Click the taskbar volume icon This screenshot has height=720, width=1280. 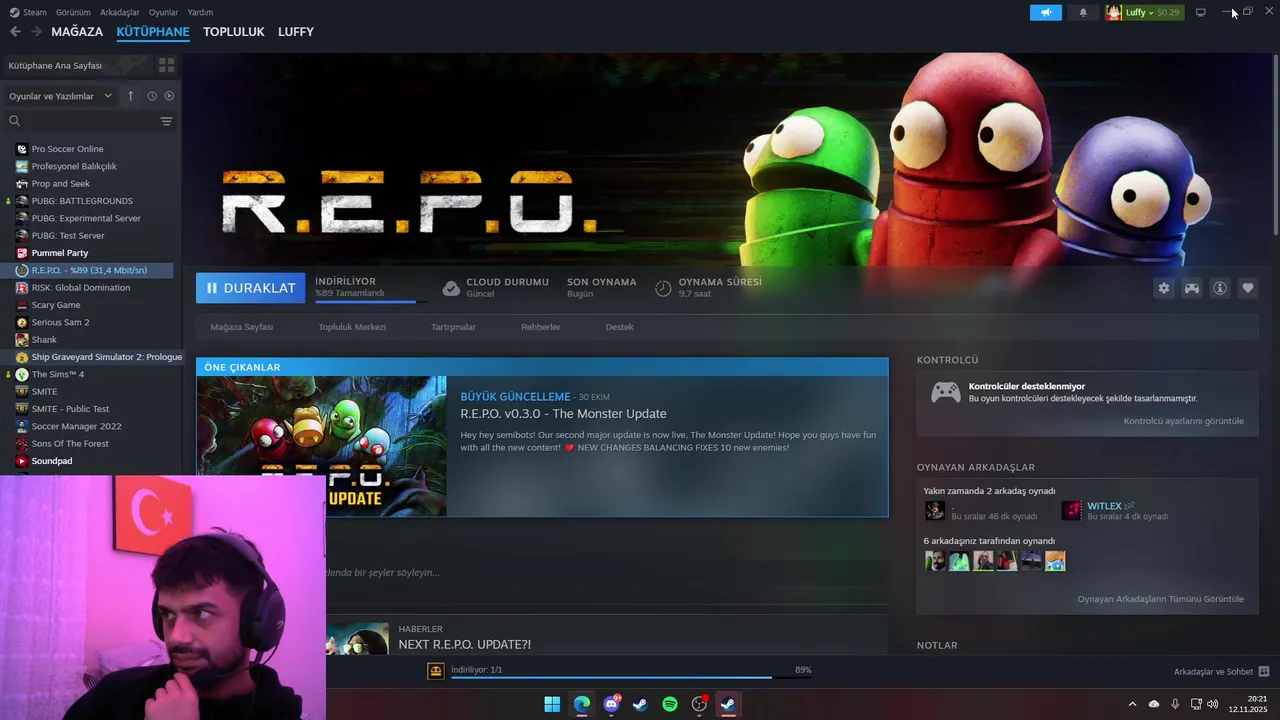(1213, 704)
